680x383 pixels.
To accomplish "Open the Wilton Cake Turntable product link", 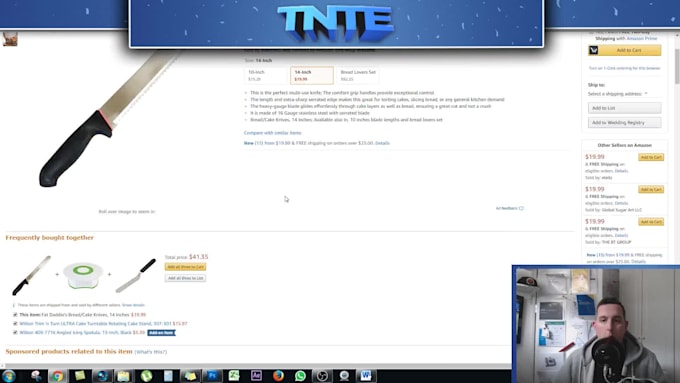I will click(x=95, y=324).
